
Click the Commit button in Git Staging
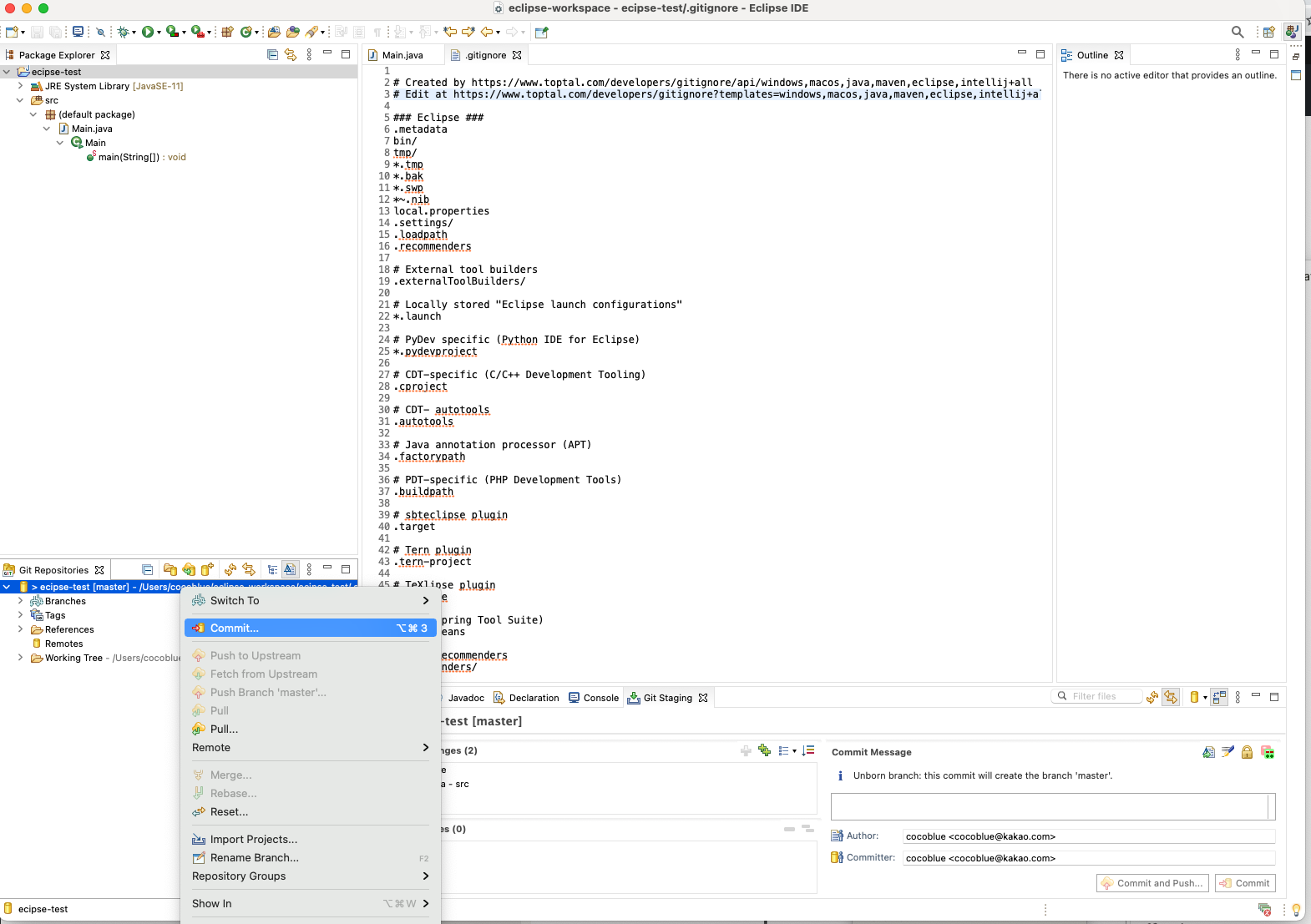pos(1245,883)
